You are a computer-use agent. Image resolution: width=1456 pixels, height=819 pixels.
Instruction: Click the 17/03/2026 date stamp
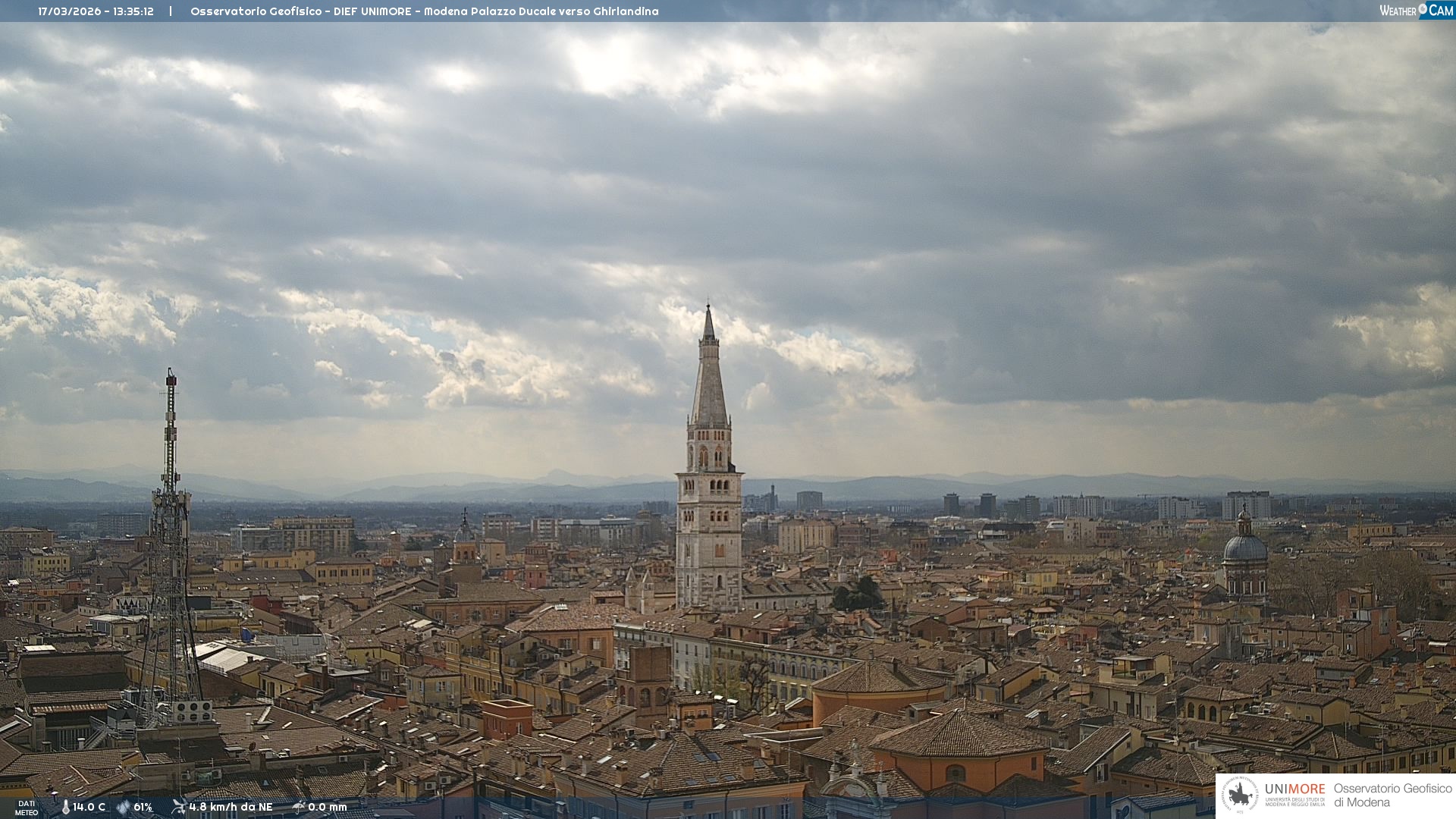point(71,11)
